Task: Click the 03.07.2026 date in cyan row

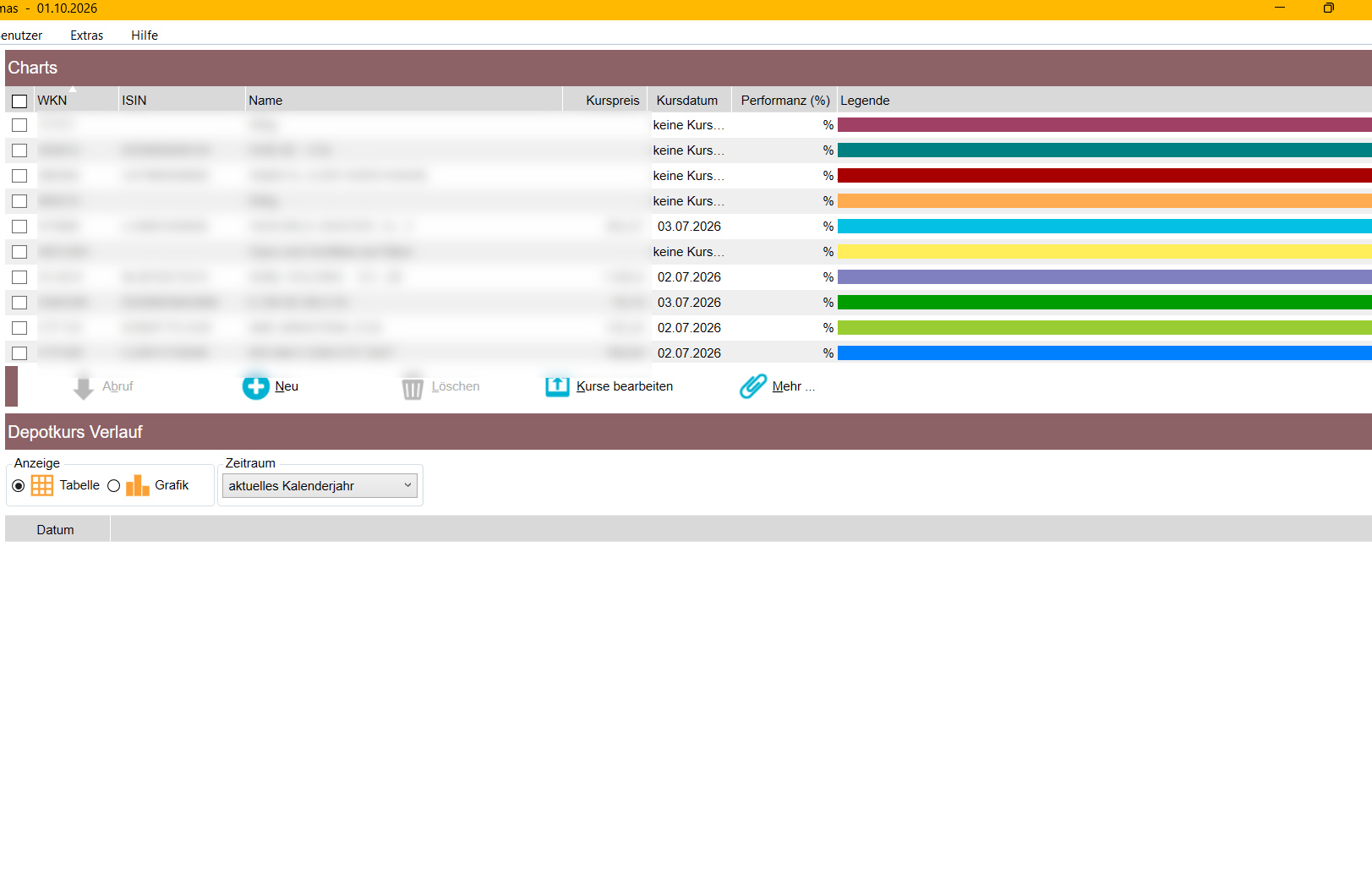Action: pyautogui.click(x=689, y=227)
